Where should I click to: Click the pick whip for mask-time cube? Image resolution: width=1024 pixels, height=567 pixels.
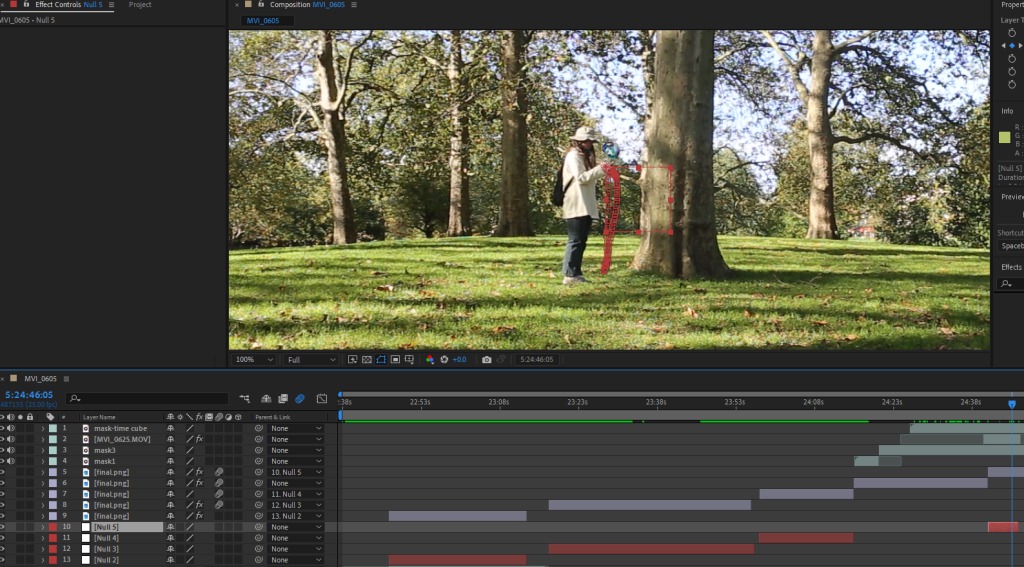(x=259, y=429)
